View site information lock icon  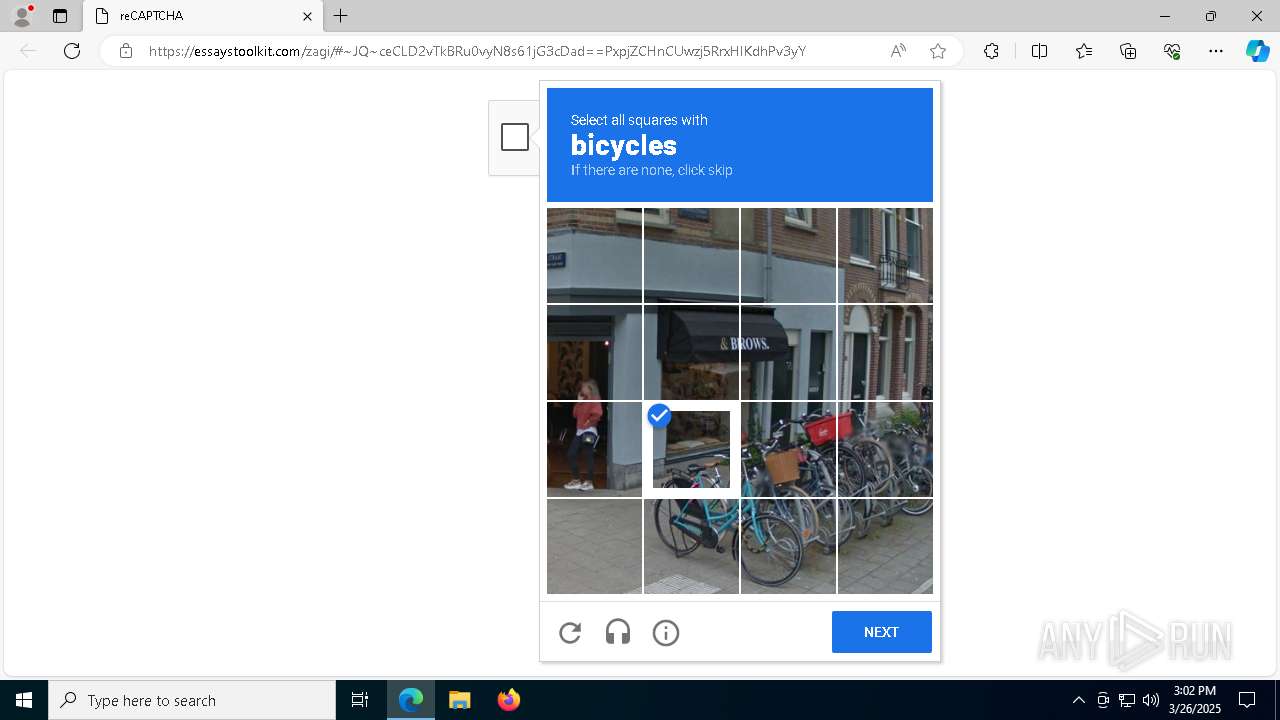[126, 51]
